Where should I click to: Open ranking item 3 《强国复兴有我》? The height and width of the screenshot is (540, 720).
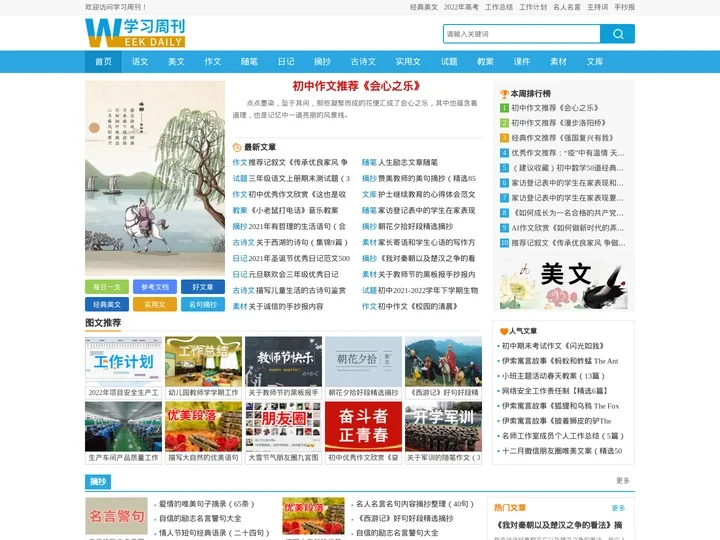(x=562, y=138)
